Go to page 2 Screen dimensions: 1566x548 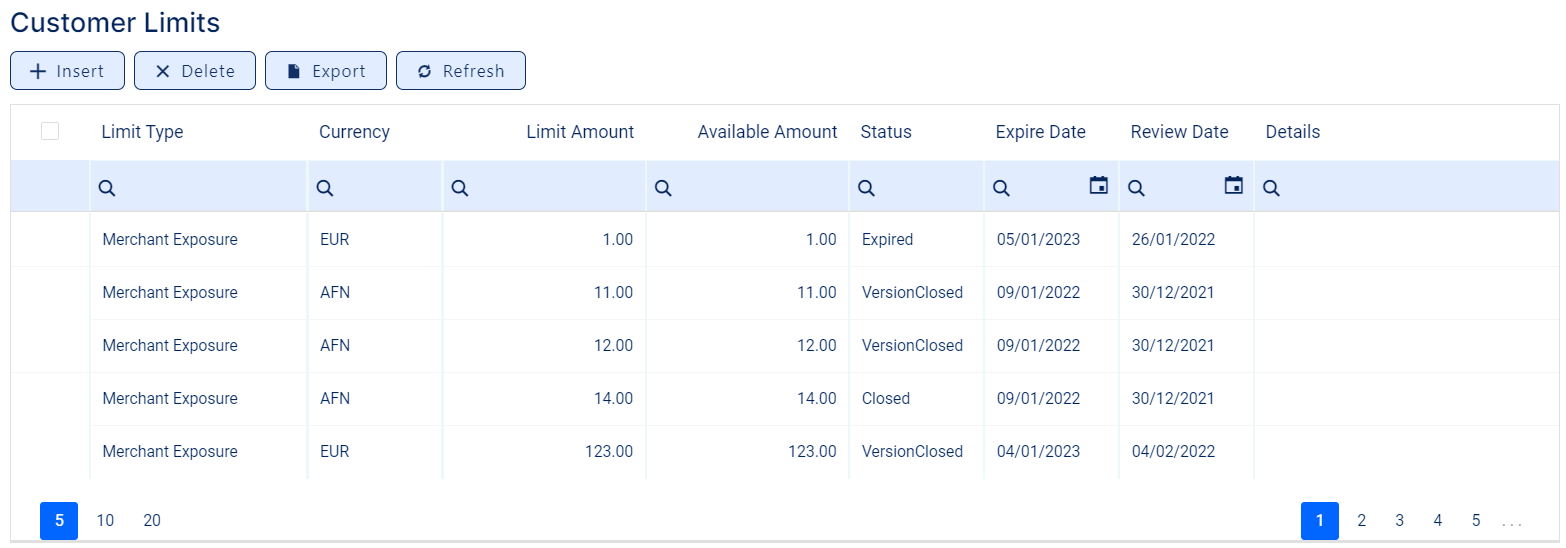[x=1361, y=520]
